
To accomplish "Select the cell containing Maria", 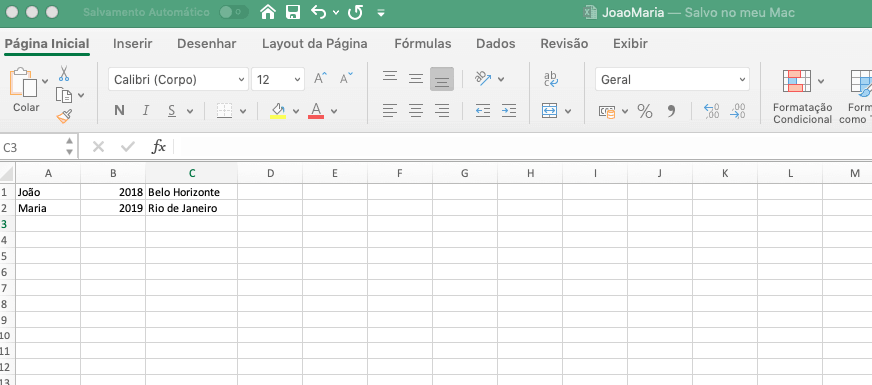I will pyautogui.click(x=48, y=209).
